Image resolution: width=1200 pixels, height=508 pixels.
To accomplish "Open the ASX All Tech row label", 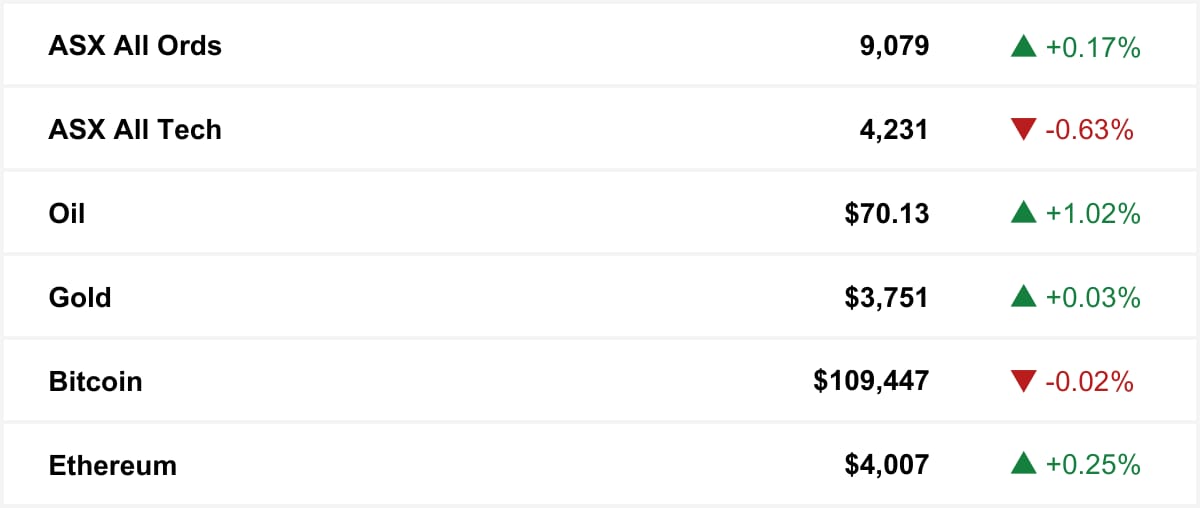I will click(135, 130).
